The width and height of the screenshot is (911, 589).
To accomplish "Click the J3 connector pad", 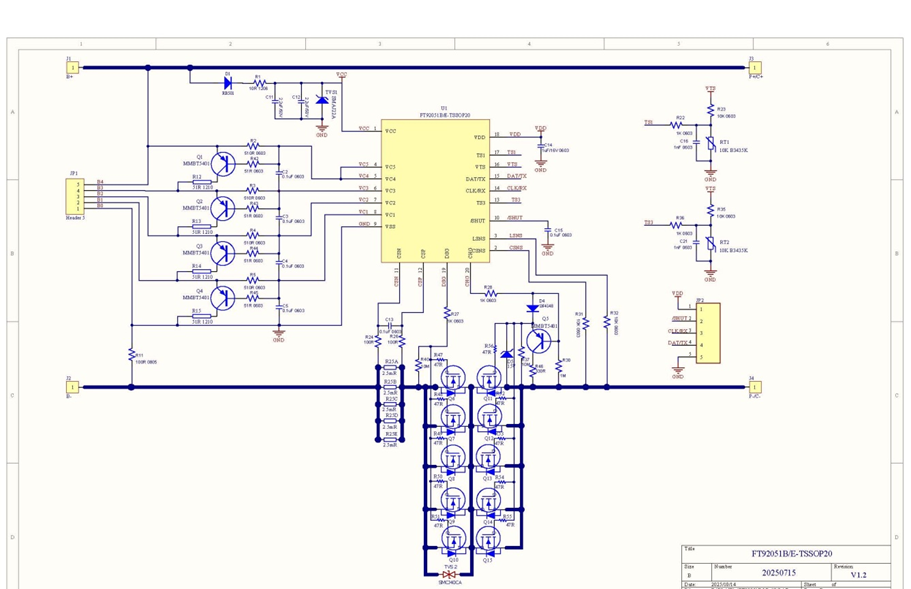I will pos(755,67).
